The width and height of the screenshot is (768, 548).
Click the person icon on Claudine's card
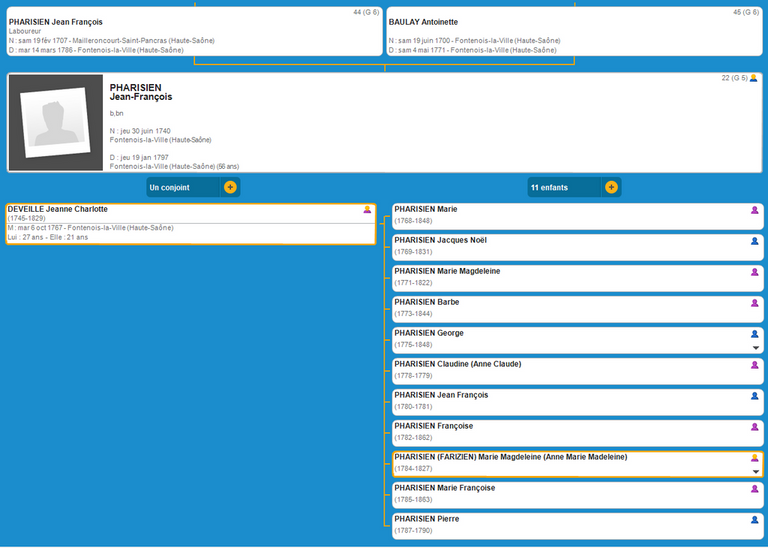(755, 365)
